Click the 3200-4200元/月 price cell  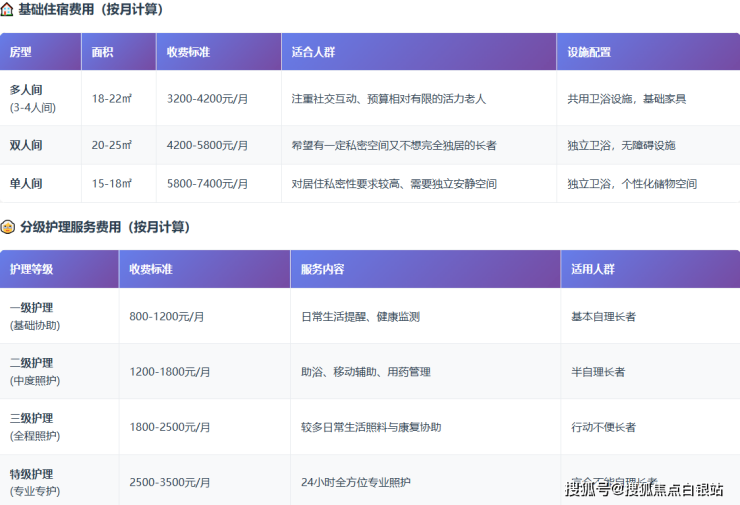pyautogui.click(x=208, y=99)
